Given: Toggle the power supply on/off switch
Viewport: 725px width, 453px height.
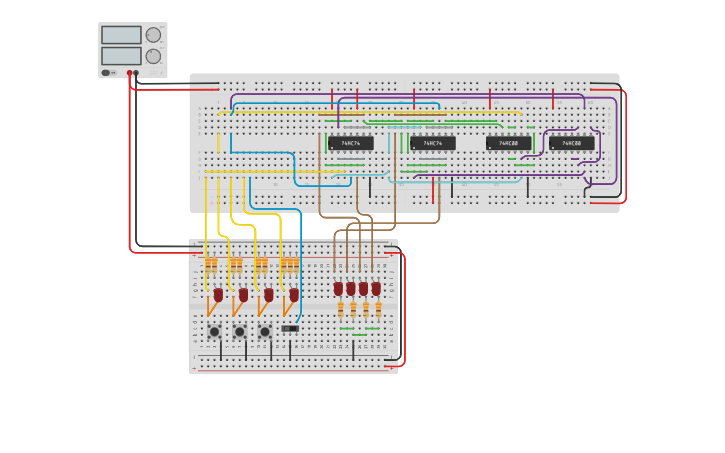Looking at the screenshot, I should (106, 73).
